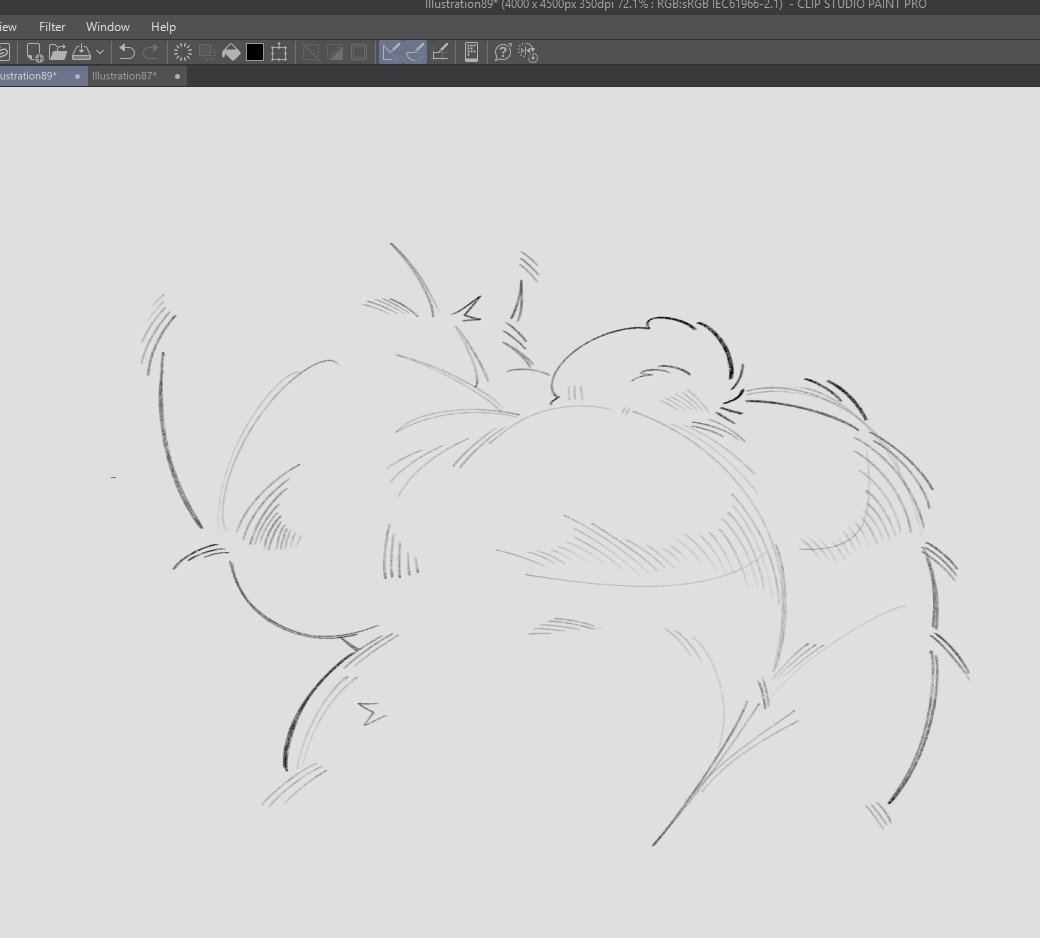This screenshot has width=1040, height=938.
Task: Expand the Save options dropdown arrow
Action: tap(100, 52)
